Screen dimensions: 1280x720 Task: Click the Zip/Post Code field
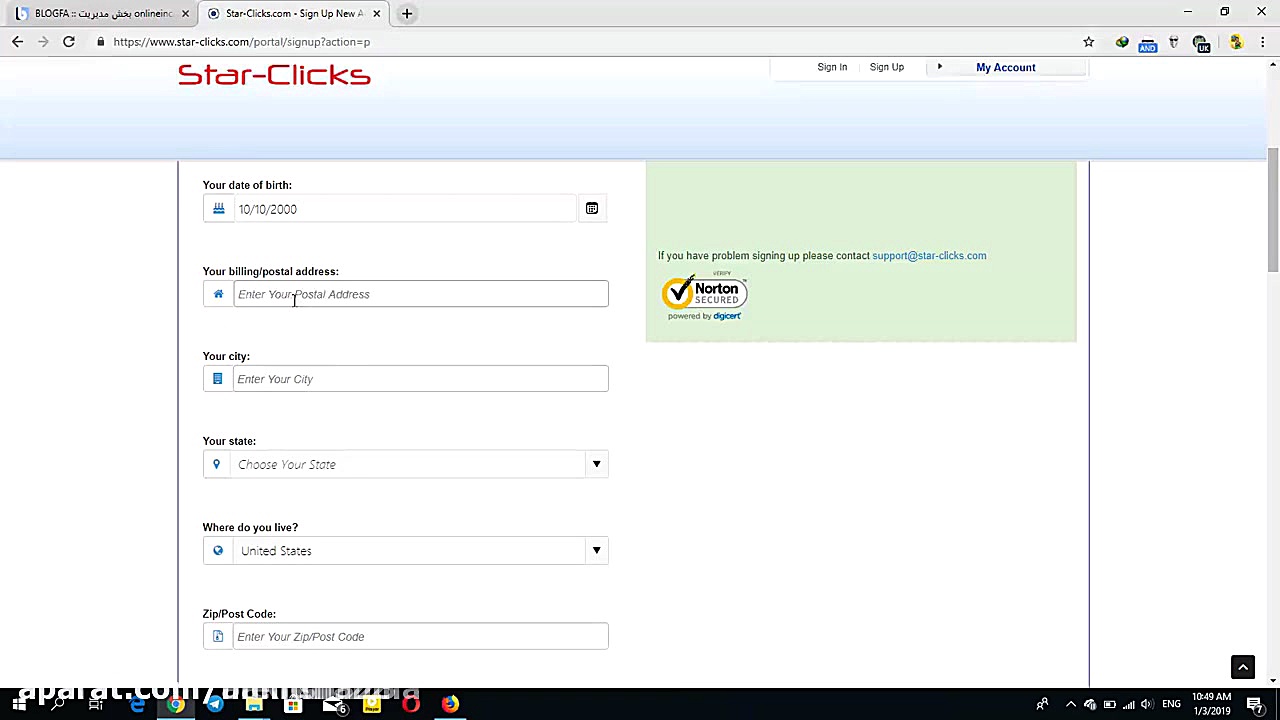[421, 636]
